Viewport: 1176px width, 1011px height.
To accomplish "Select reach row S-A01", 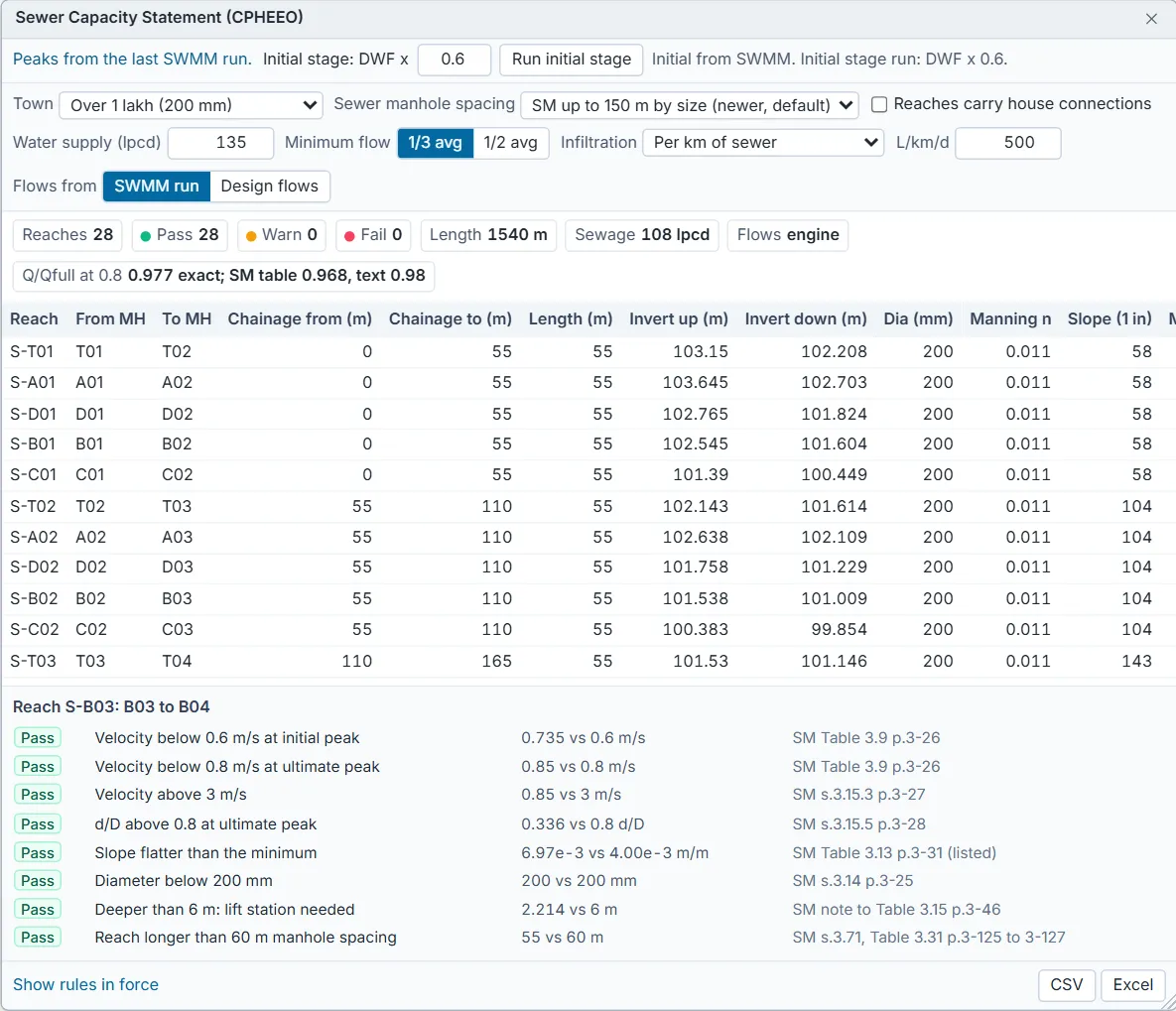I will click(588, 383).
